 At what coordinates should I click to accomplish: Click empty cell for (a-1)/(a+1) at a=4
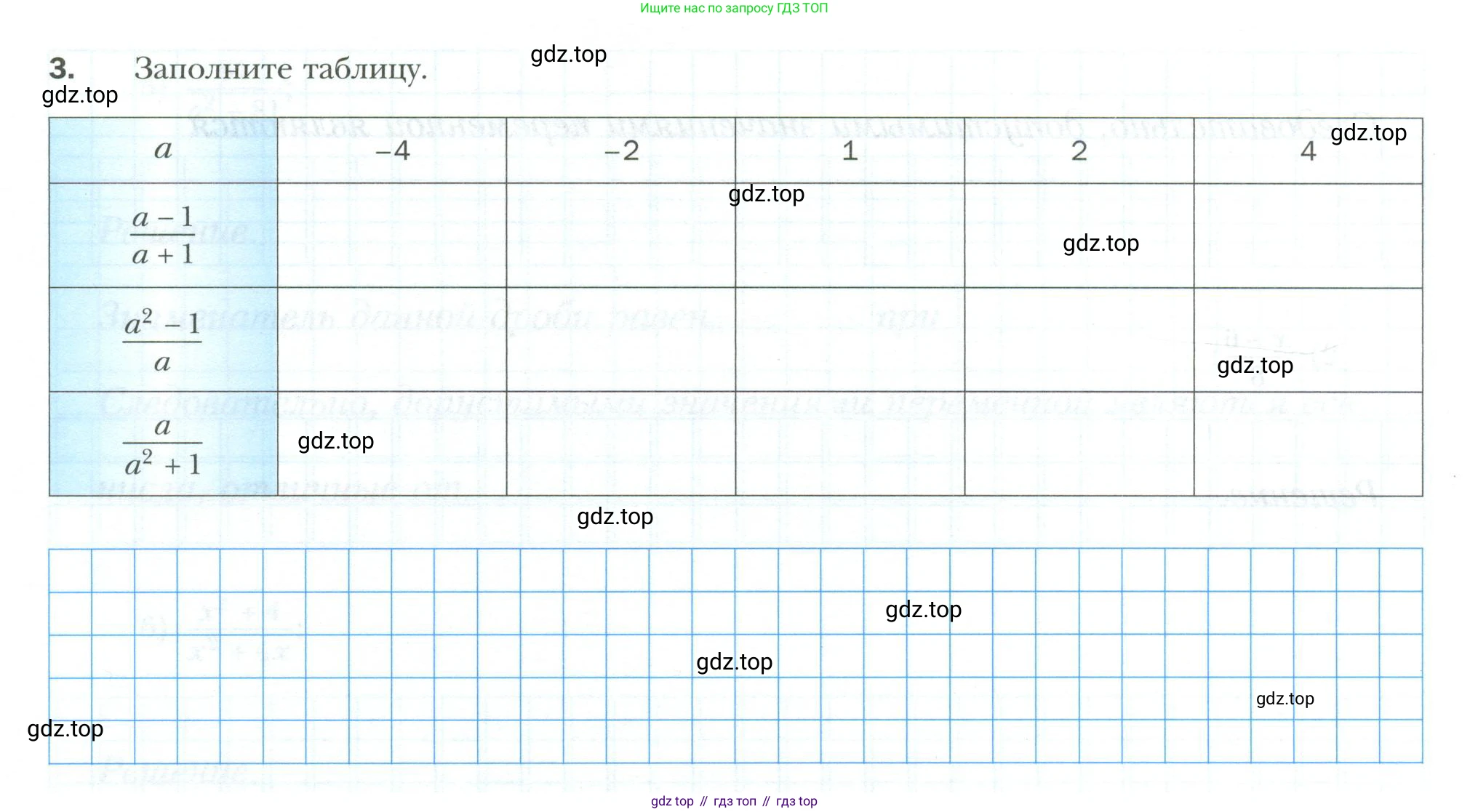point(1309,236)
